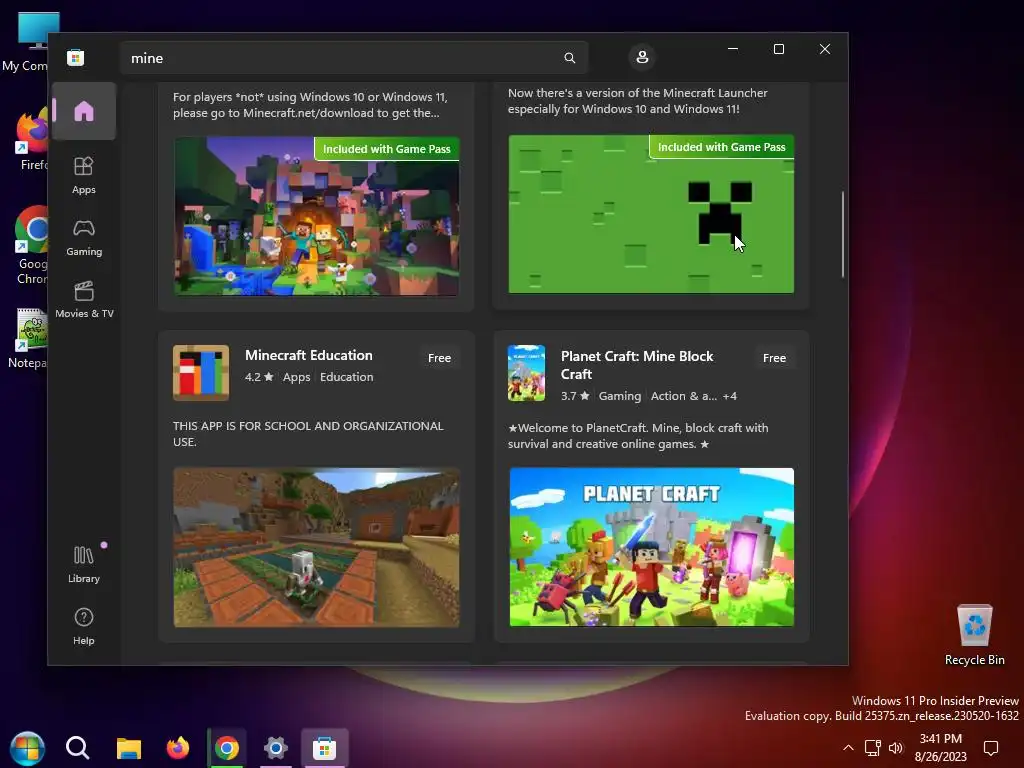Click the network icon in the system tray
Image resolution: width=1024 pixels, height=768 pixels.
click(872, 748)
